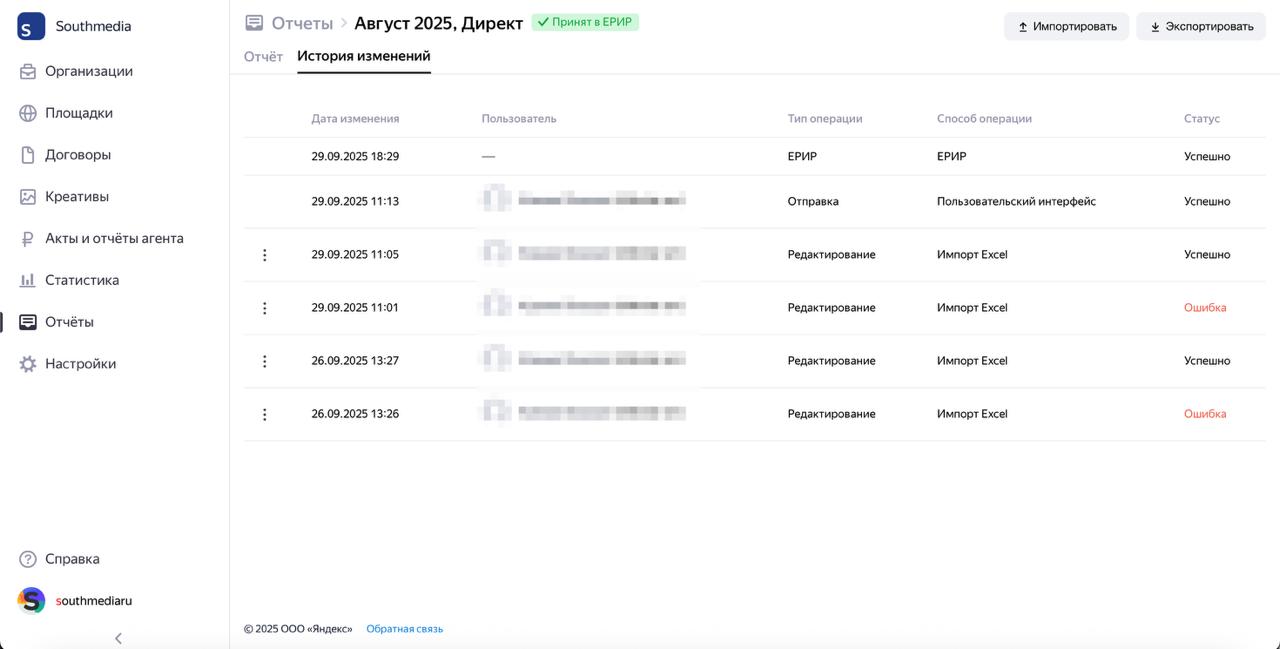
Task: Open three-dot menu for 26.09.2025 13:27 row
Action: point(264,361)
